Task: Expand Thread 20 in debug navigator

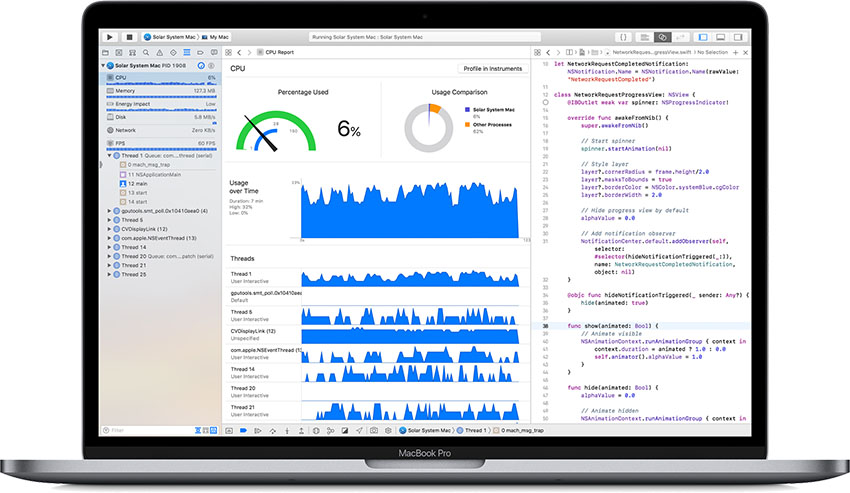Action: (x=110, y=257)
